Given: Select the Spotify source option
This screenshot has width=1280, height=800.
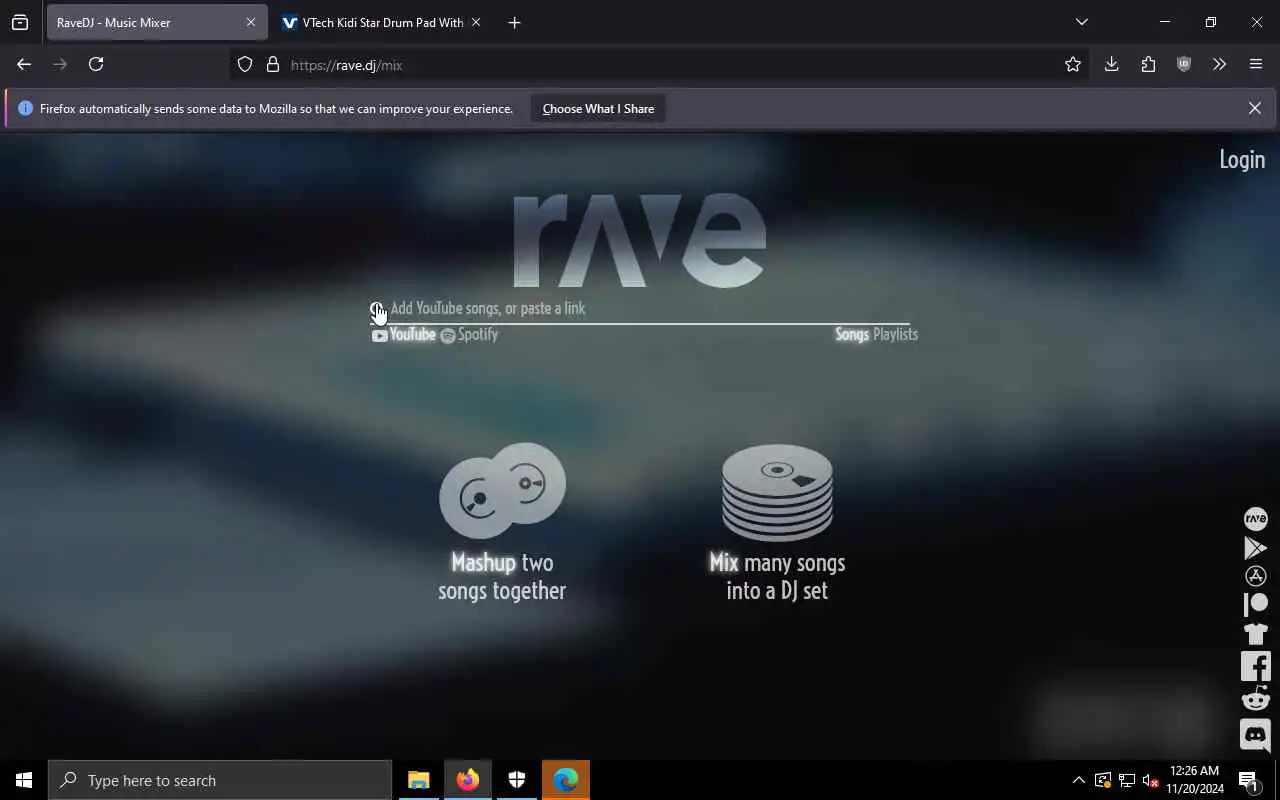Looking at the screenshot, I should (x=469, y=335).
